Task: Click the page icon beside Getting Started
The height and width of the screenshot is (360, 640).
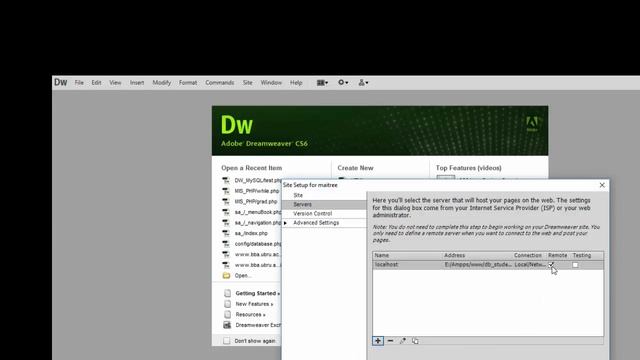Action: click(x=227, y=293)
